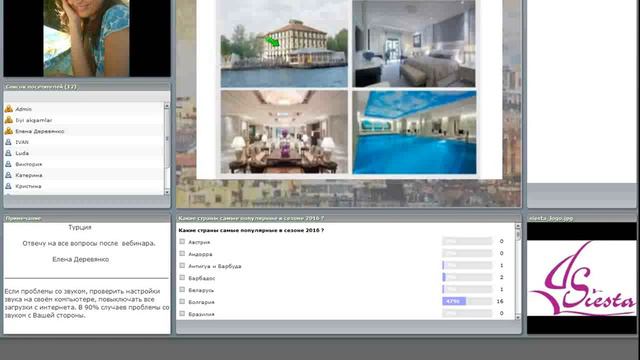Click the indoor swimming pool photo
The height and width of the screenshot is (360, 640).
click(x=414, y=132)
